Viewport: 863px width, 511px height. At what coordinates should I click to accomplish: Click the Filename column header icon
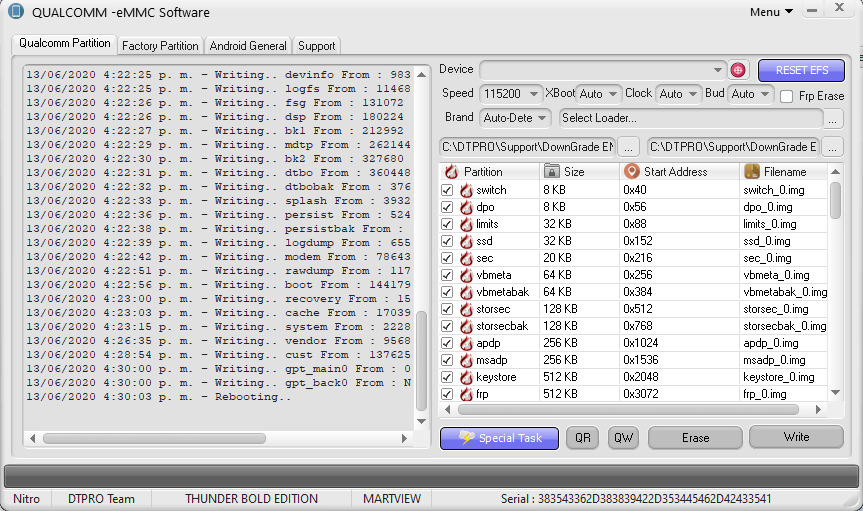pos(751,171)
